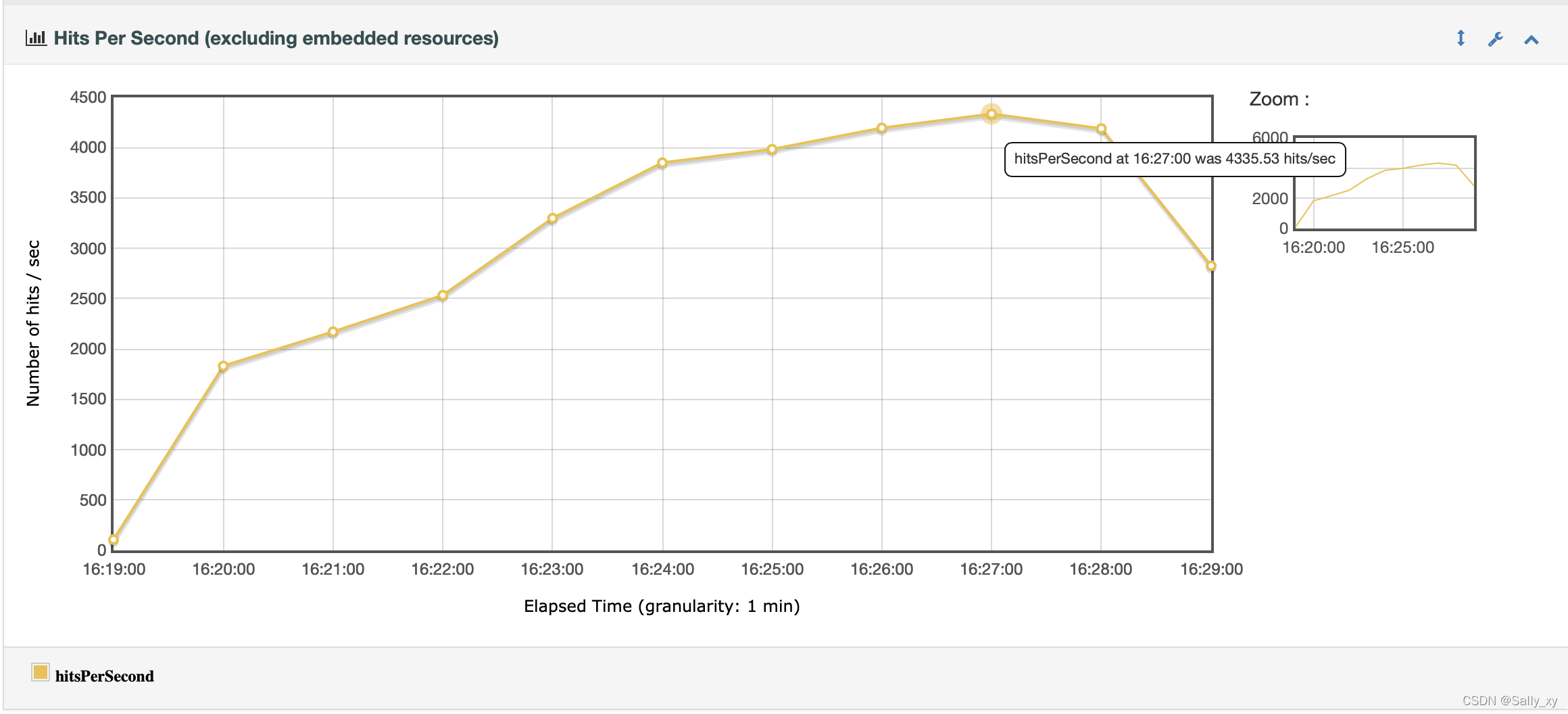Select the data point at 16:25:00
1568x714 pixels.
click(x=772, y=149)
